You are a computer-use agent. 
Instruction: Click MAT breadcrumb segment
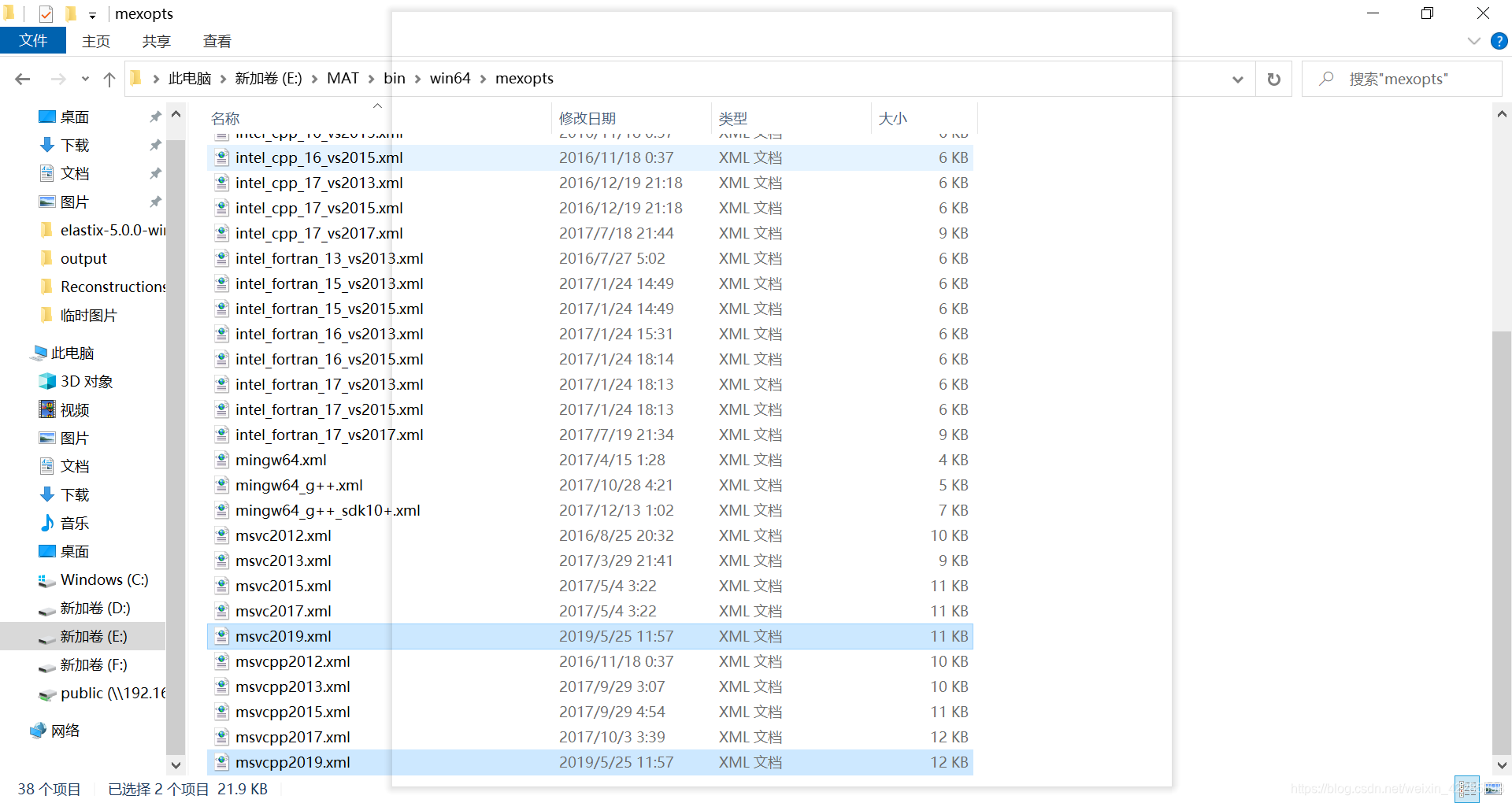tap(343, 79)
